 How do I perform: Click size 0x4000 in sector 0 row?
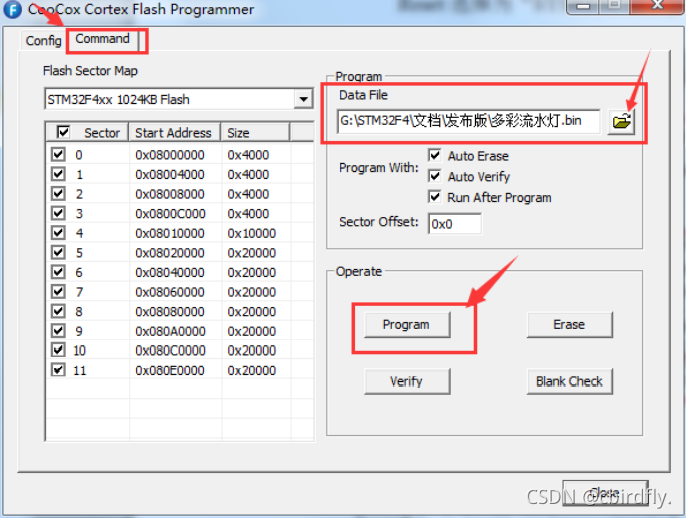pos(248,155)
